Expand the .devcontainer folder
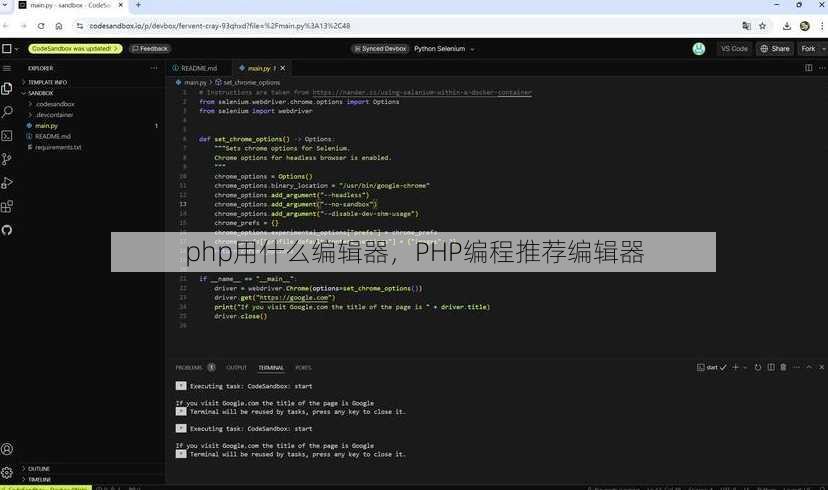This screenshot has width=828, height=490. coord(52,115)
